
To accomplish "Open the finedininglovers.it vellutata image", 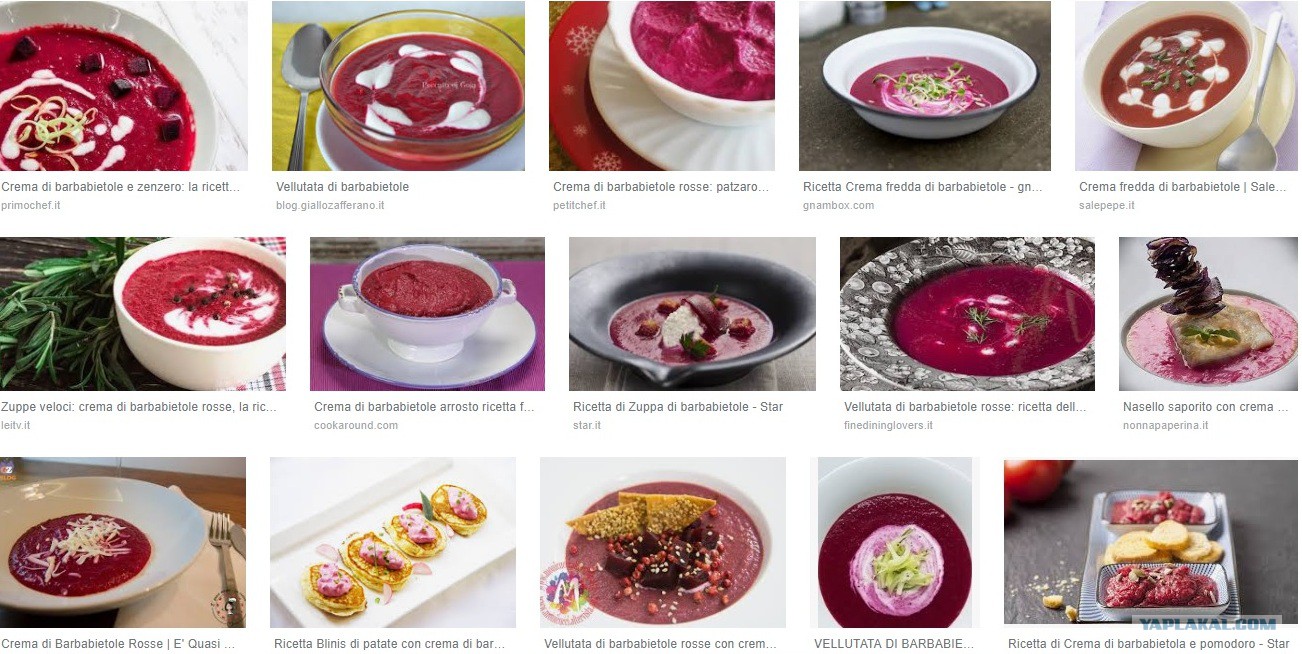I will (x=967, y=314).
